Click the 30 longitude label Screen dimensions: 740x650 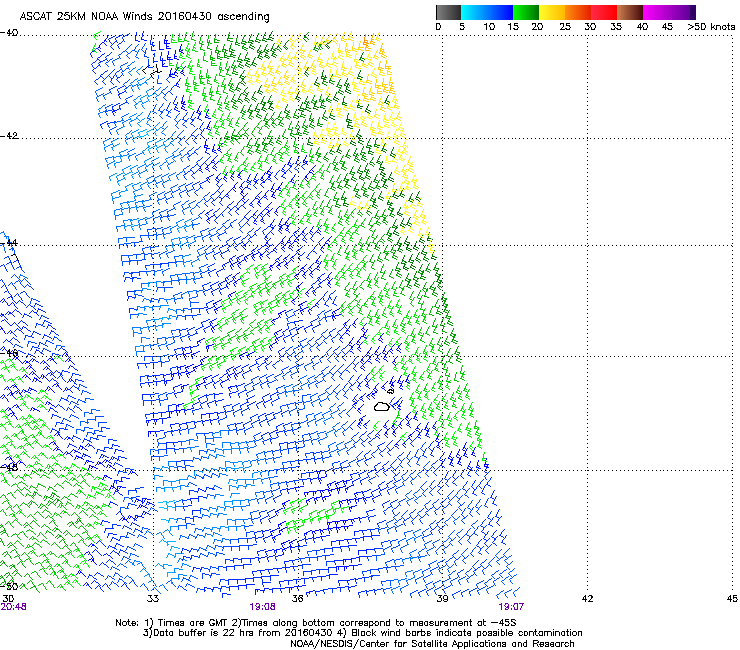[x=8, y=598]
